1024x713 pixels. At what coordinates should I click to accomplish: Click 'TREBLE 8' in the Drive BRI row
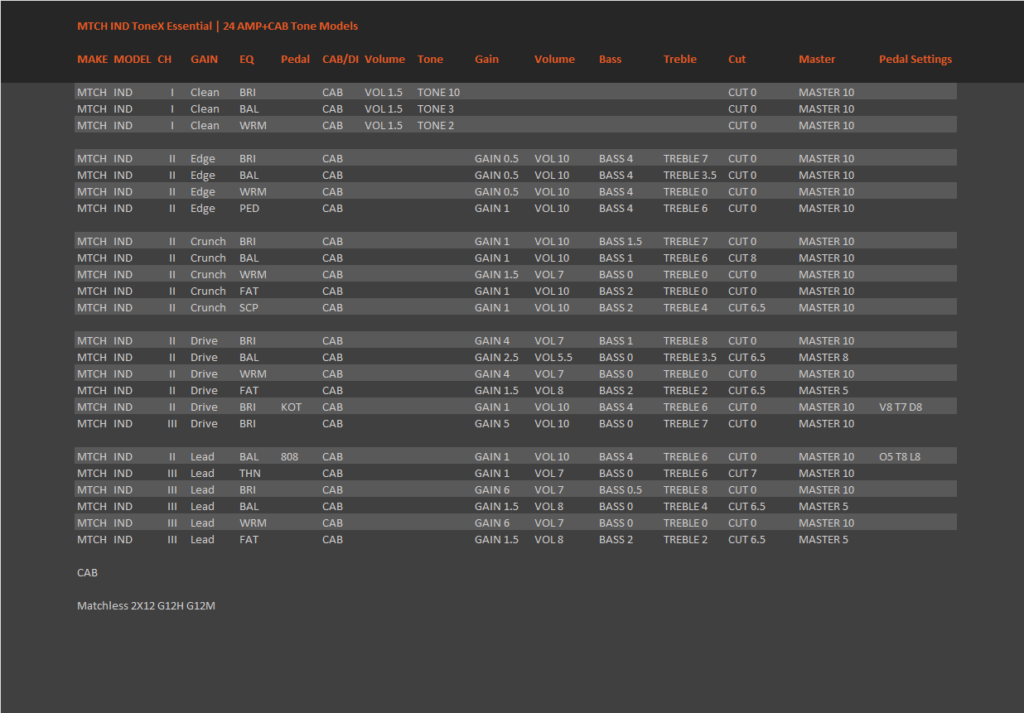point(685,341)
